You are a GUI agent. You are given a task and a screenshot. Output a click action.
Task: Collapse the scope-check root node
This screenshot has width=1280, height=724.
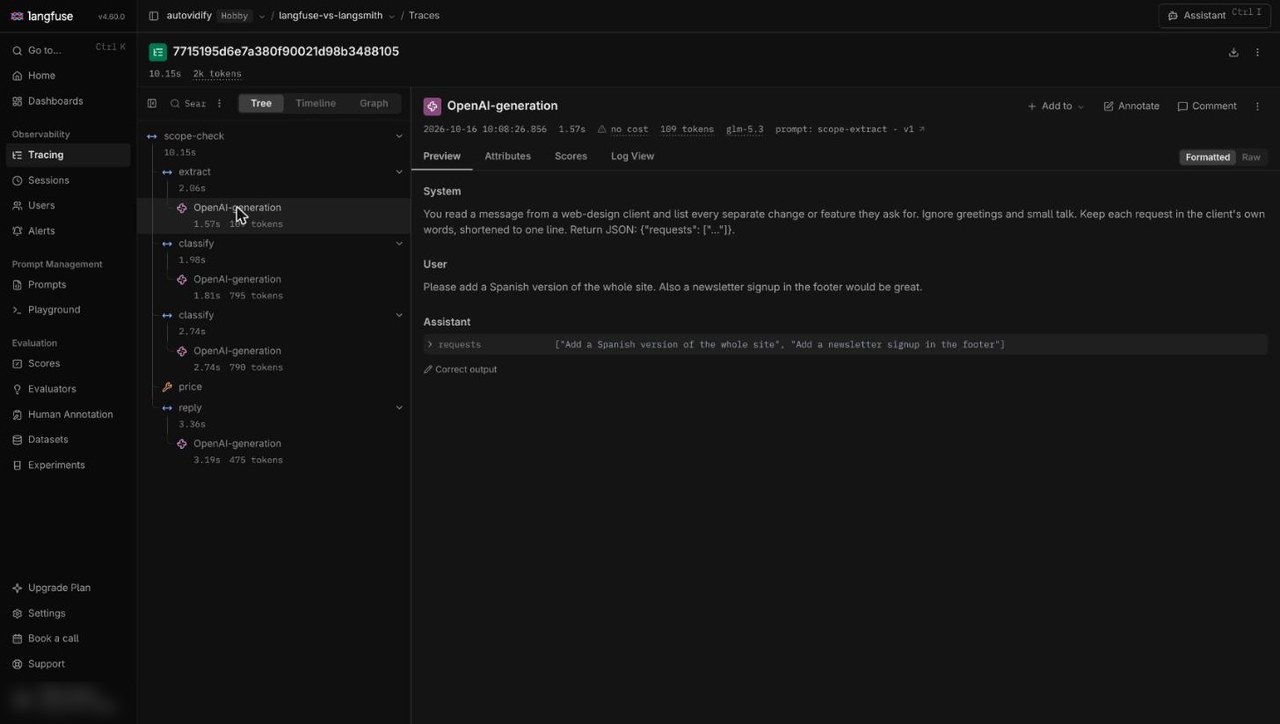click(399, 136)
